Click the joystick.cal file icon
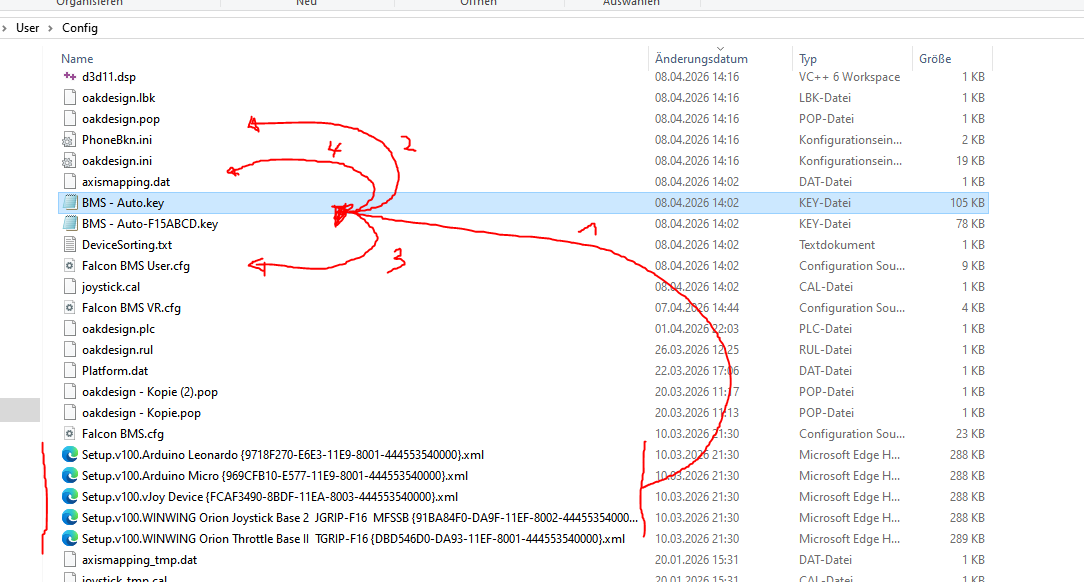 (x=69, y=286)
